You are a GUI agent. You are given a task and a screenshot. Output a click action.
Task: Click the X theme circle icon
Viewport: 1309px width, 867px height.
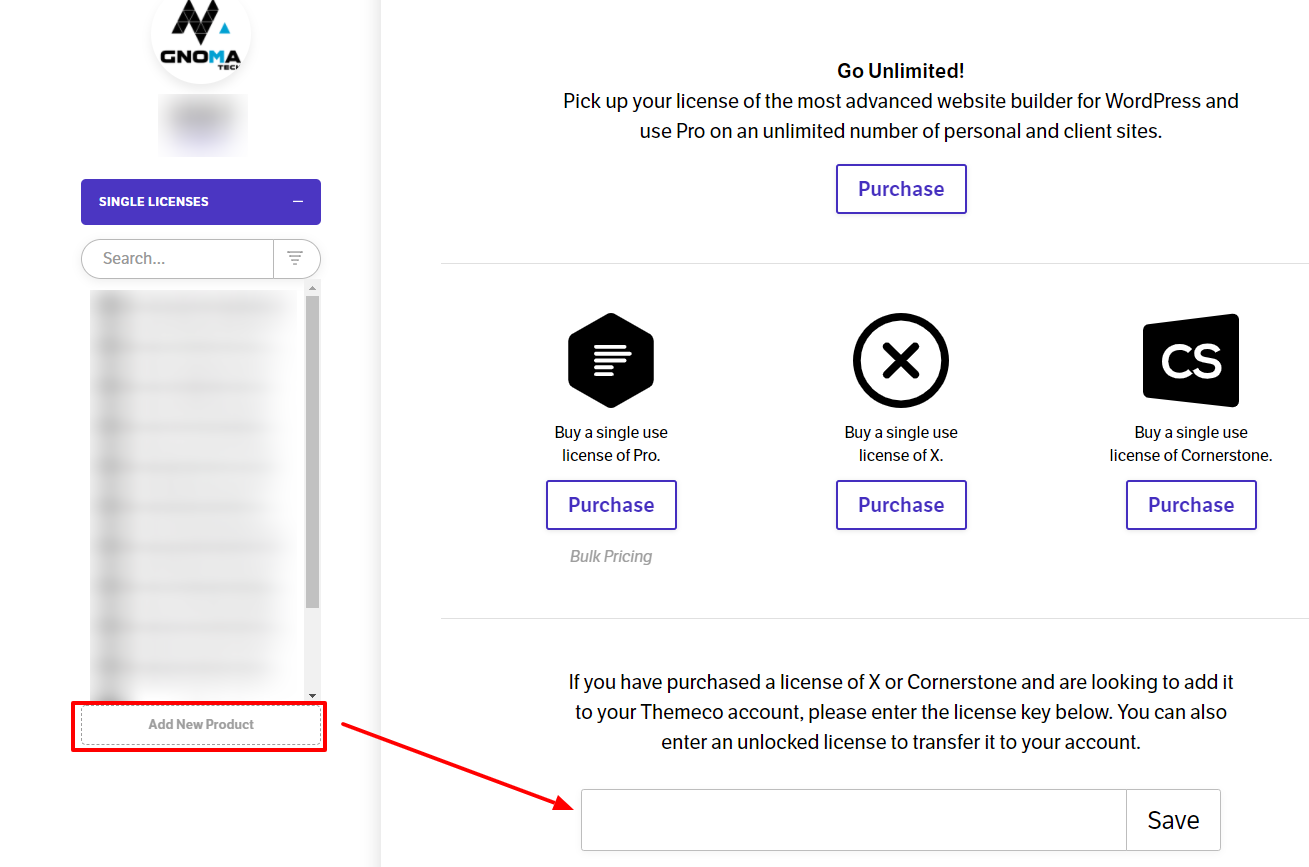coord(901,360)
